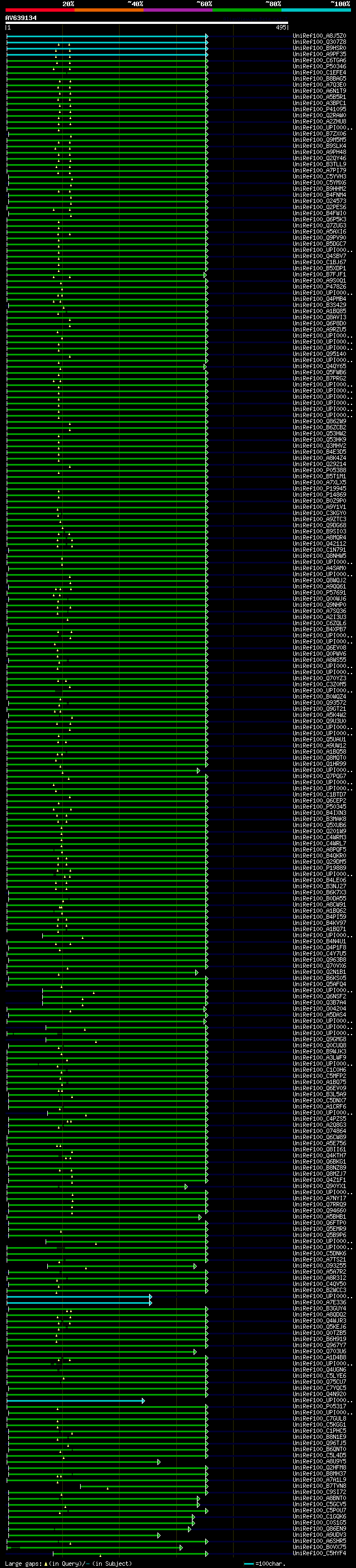The width and height of the screenshot is (356, 1568).
Task: Select the AV639134 query name label
Action: click(x=21, y=18)
